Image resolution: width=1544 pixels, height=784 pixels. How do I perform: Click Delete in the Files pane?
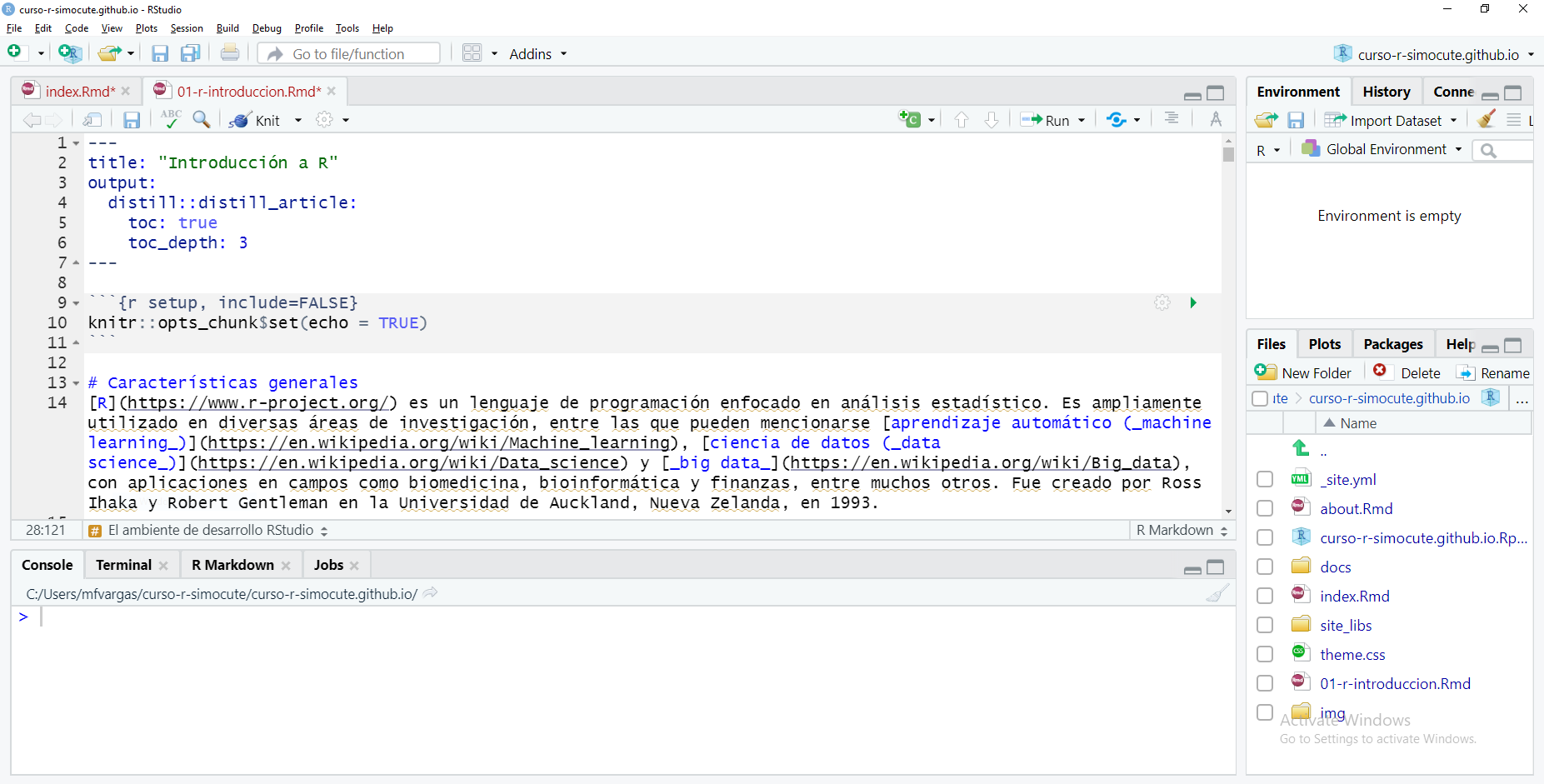point(1407,372)
